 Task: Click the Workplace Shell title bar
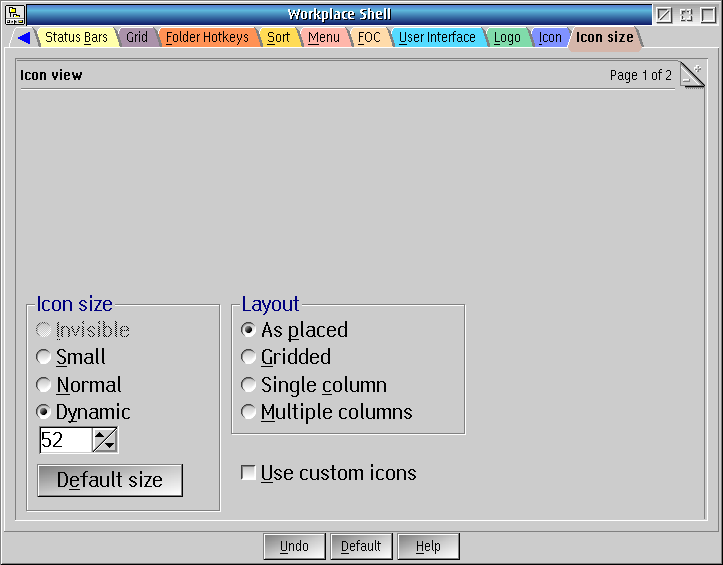pos(339,15)
